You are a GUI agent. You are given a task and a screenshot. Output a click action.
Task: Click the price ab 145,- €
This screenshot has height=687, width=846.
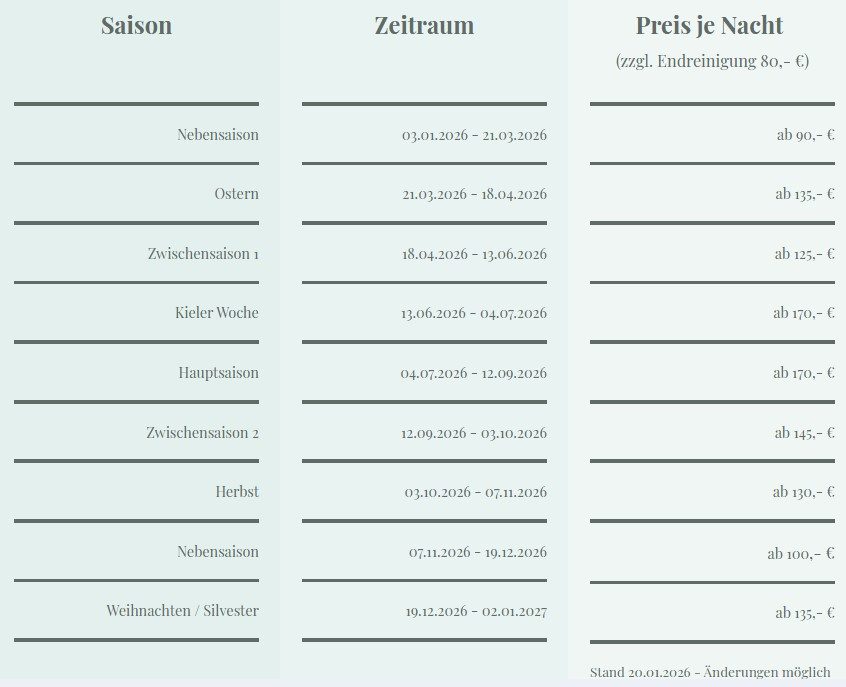tap(804, 433)
